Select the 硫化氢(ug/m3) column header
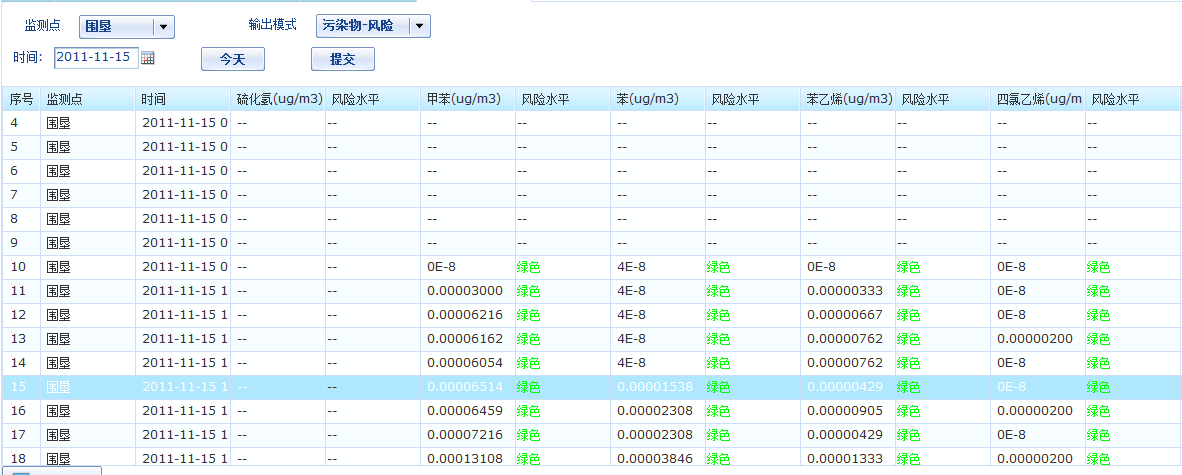 click(278, 99)
